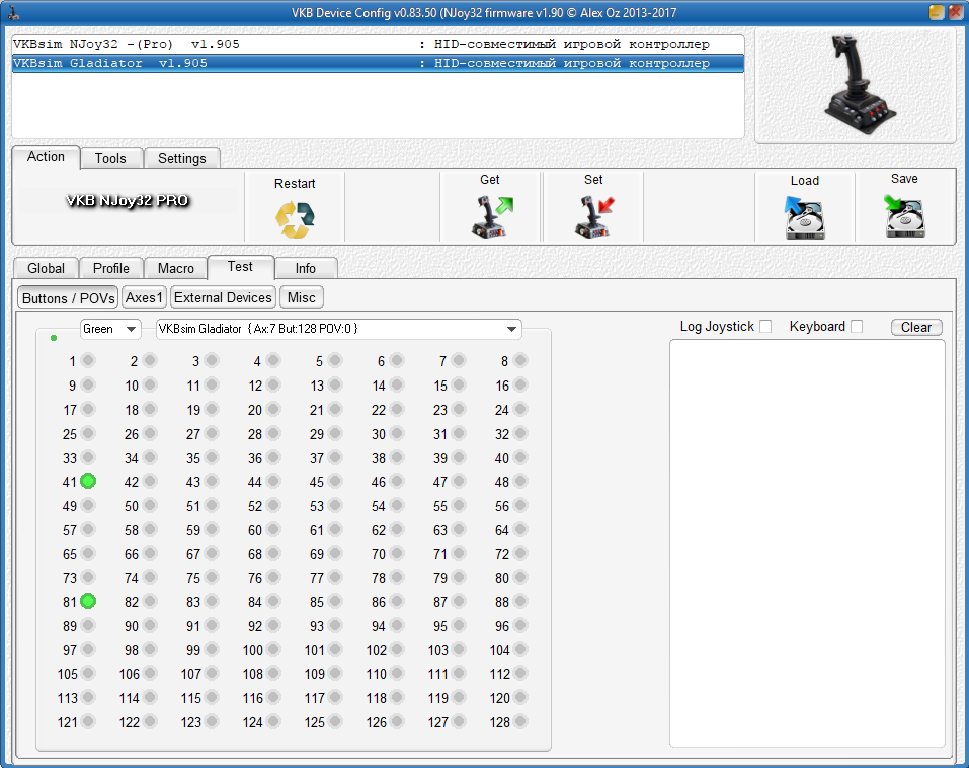Click the Get joystick icon
Screen dimensions: 969x768
coord(492,217)
